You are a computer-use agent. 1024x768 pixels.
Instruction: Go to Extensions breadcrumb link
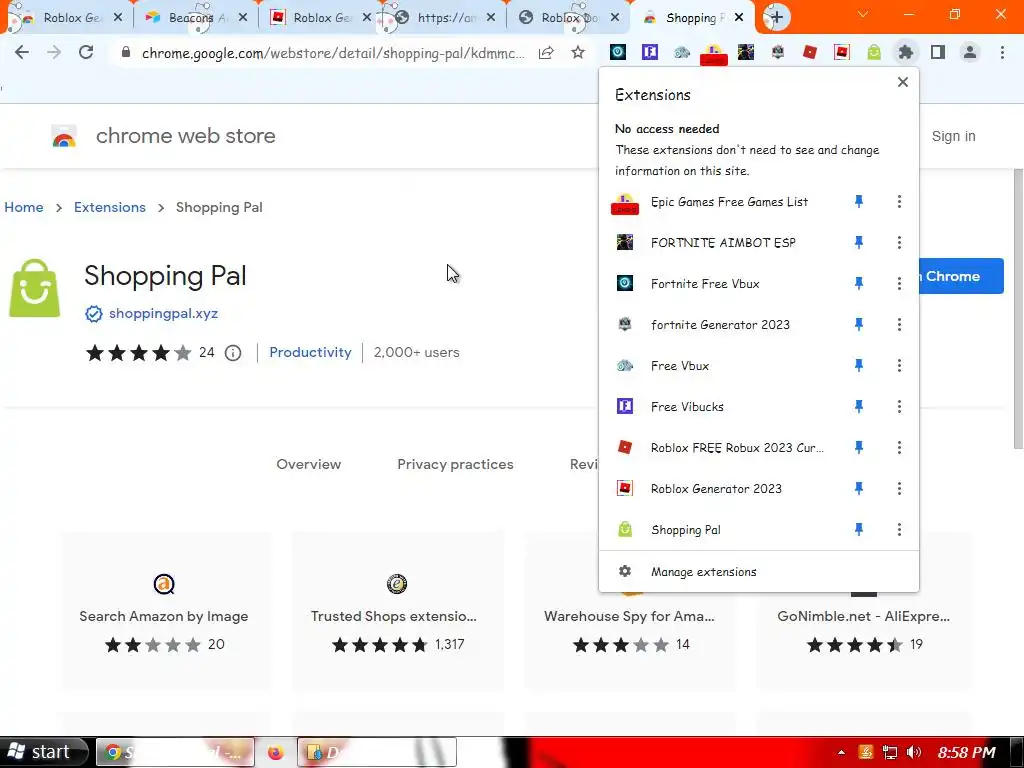110,207
